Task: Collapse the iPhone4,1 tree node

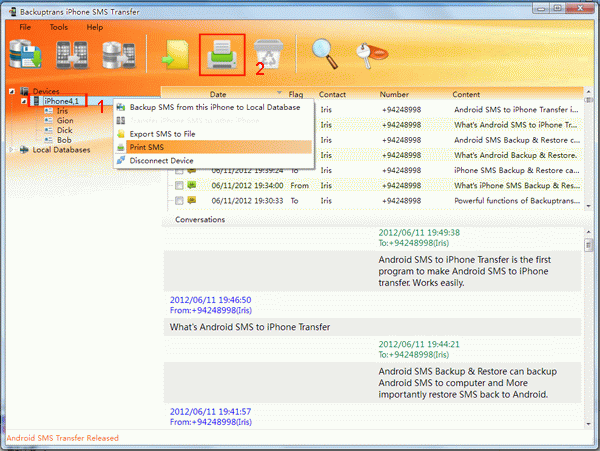Action: click(x=24, y=101)
